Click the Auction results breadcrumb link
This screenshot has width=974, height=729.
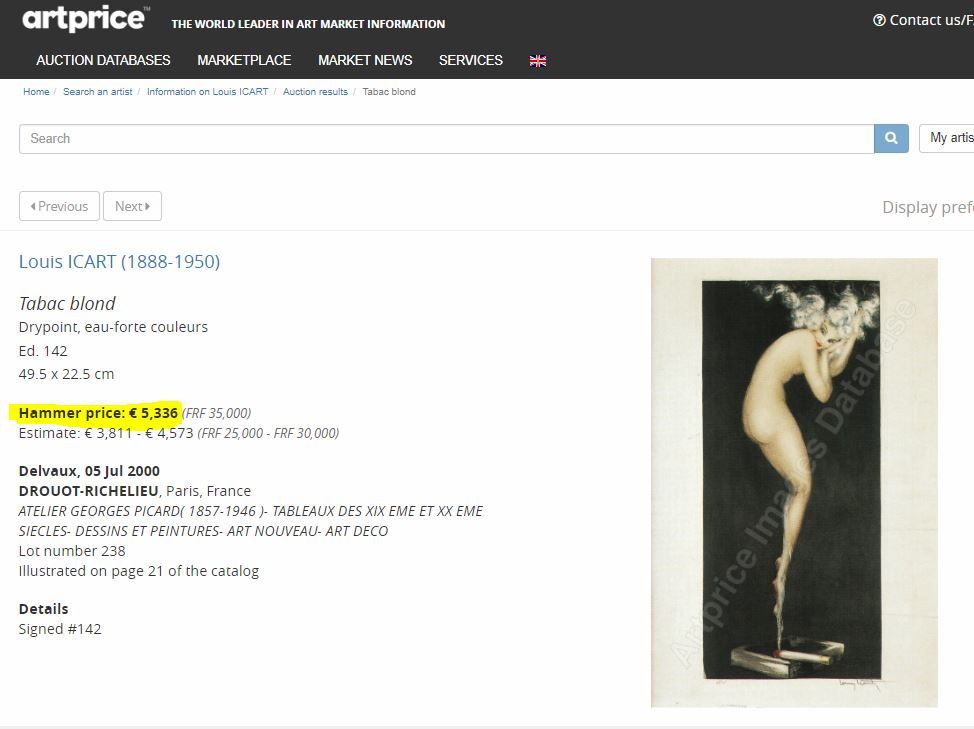click(316, 91)
